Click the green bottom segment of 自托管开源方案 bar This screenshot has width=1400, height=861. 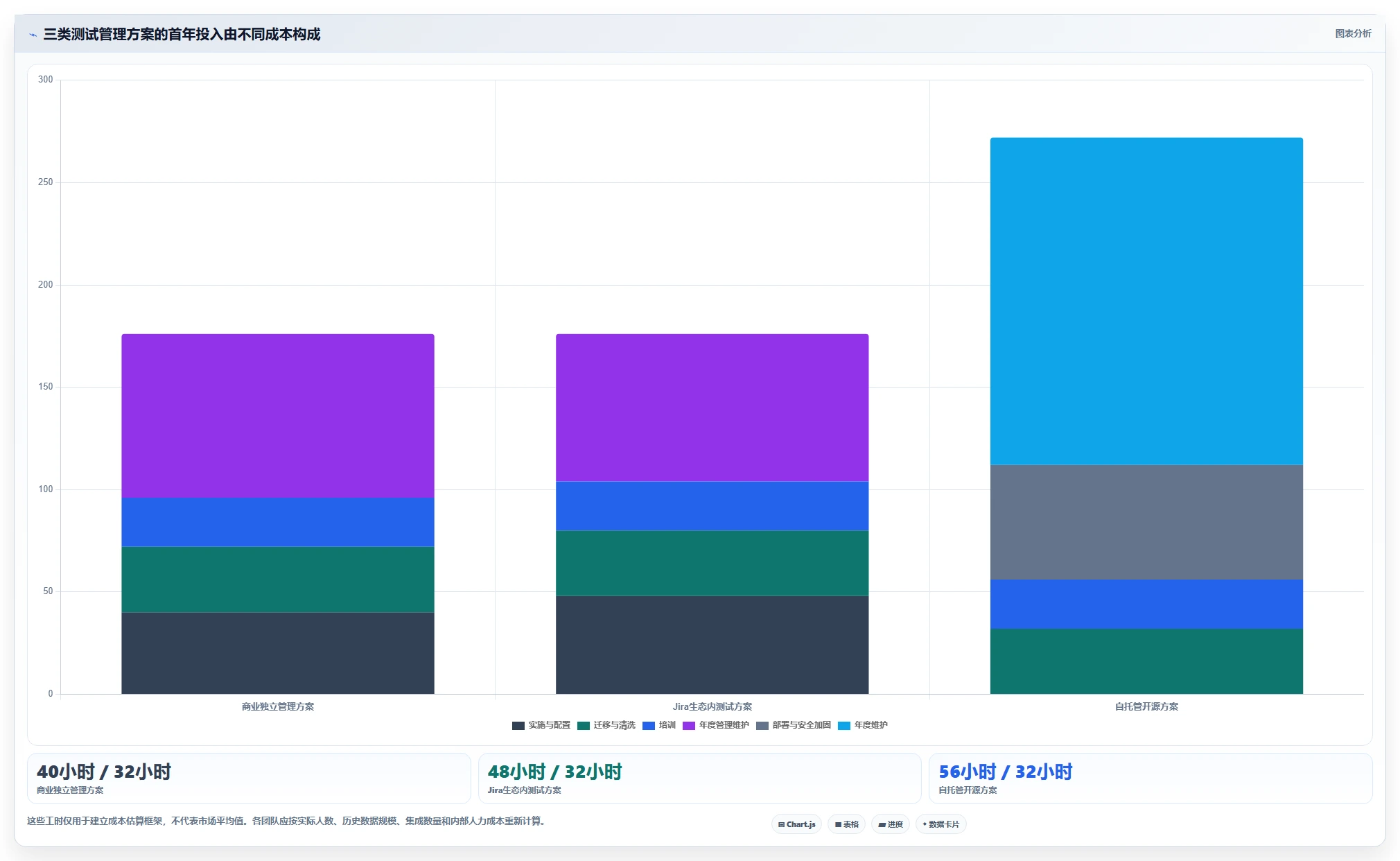[x=1146, y=661]
